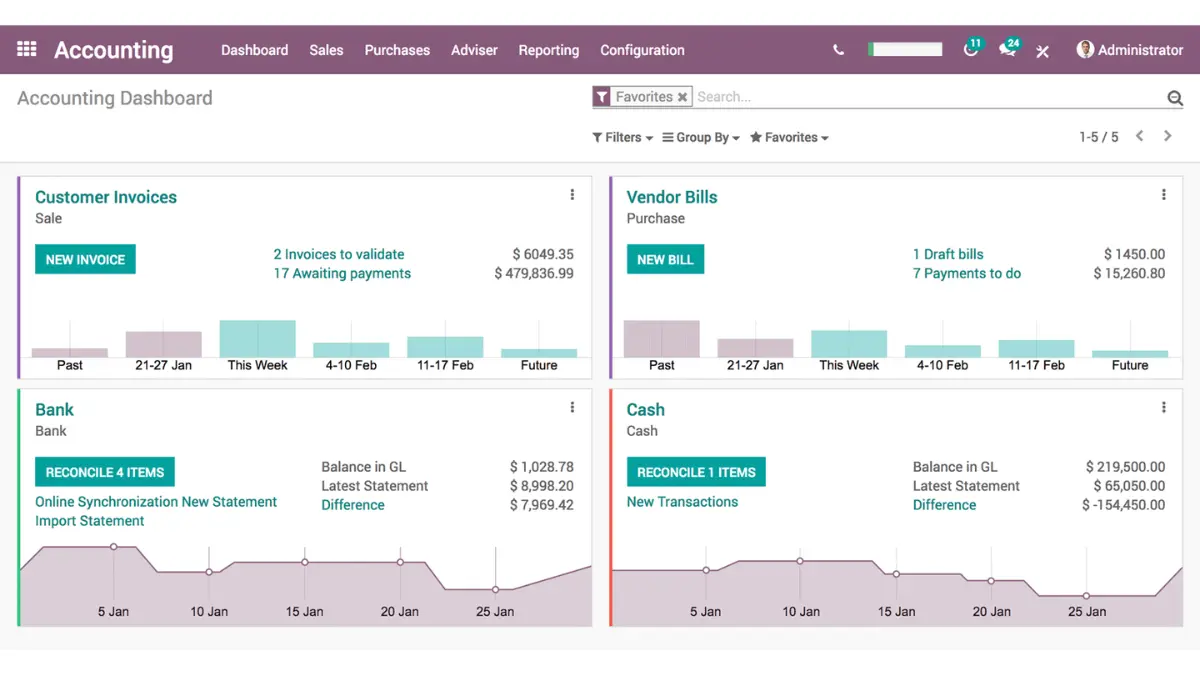
Task: Open the Favorites dropdown menu
Action: 789,137
